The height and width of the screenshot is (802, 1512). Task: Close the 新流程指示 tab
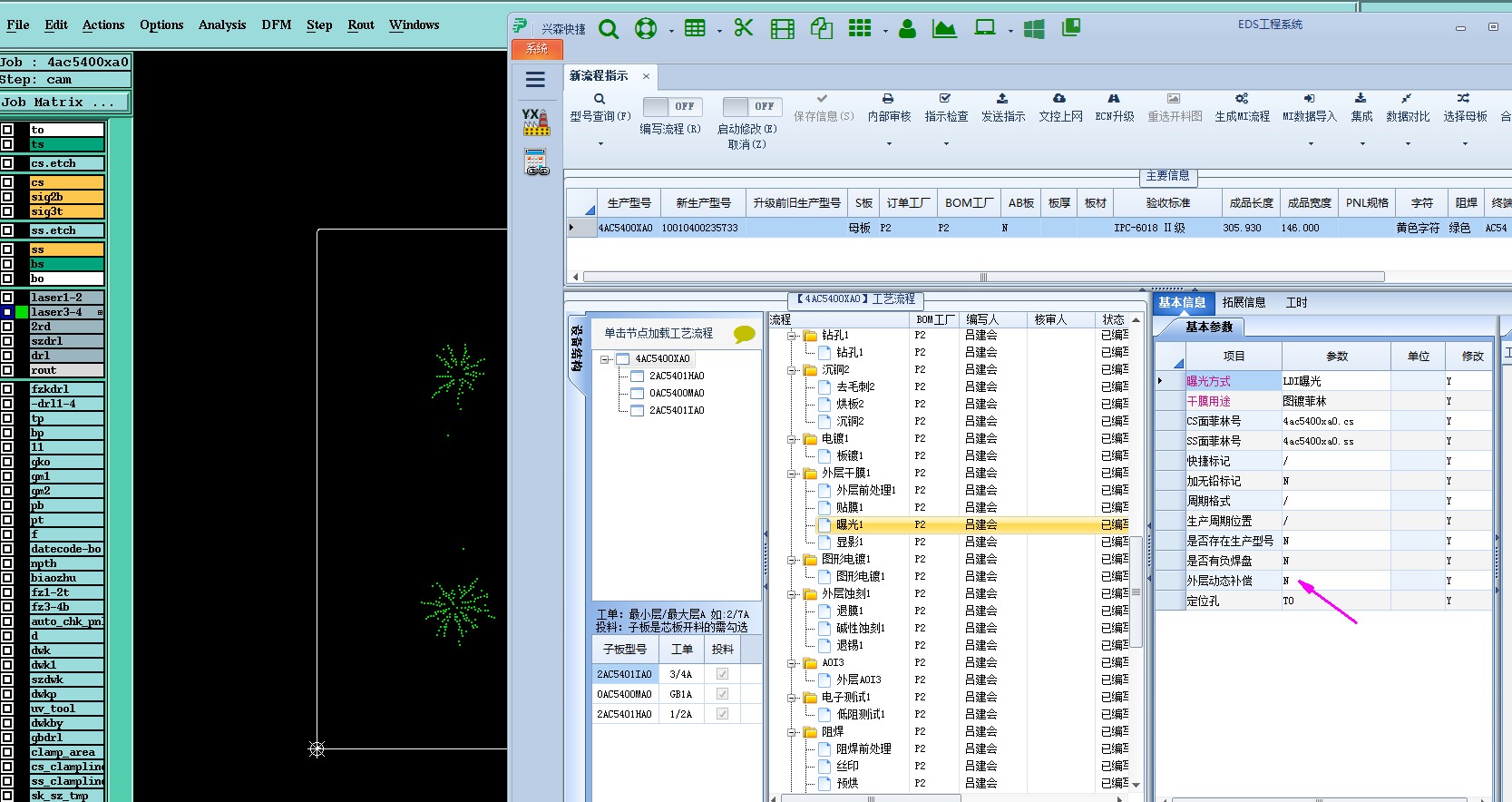coord(646,76)
